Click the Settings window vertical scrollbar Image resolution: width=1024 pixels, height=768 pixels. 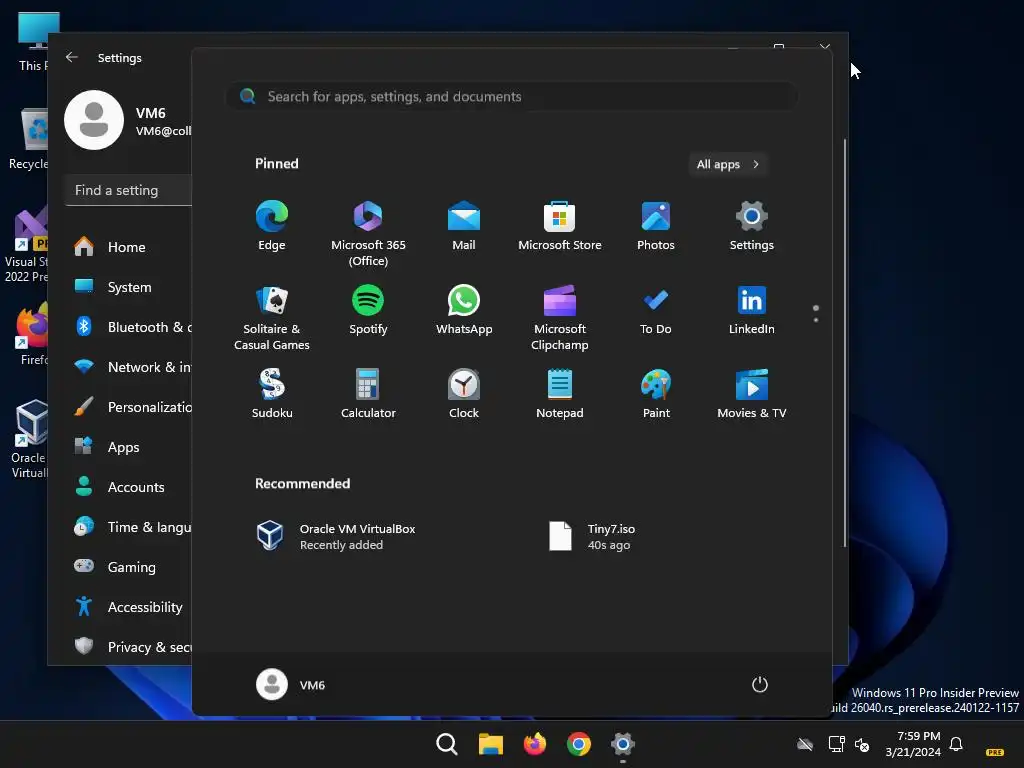[844, 343]
